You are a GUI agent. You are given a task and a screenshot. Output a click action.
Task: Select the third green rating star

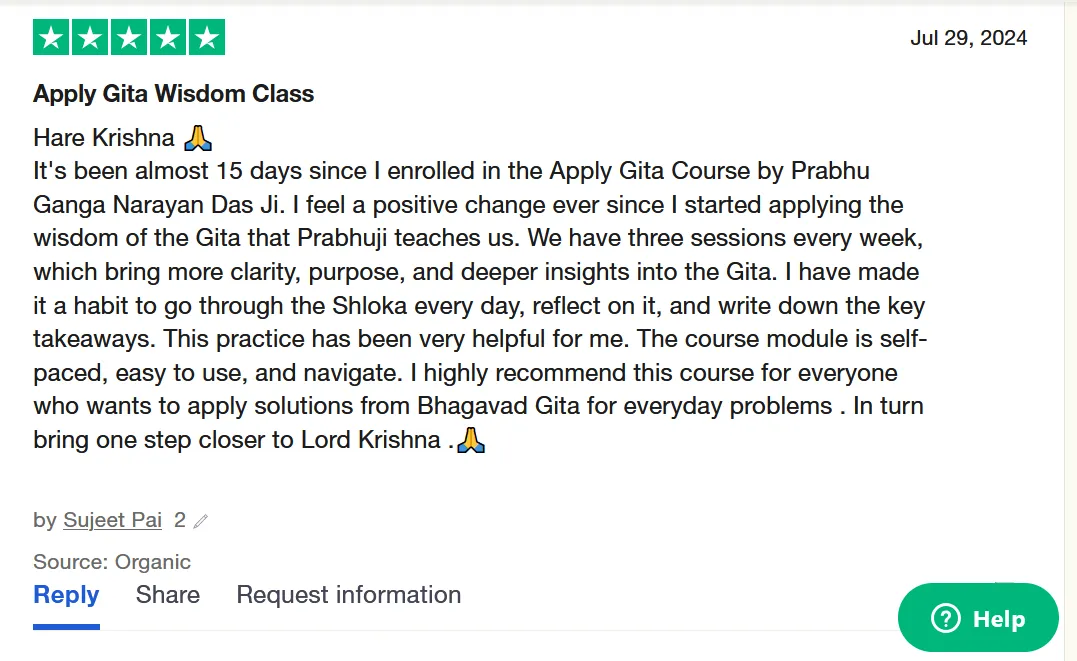(129, 38)
